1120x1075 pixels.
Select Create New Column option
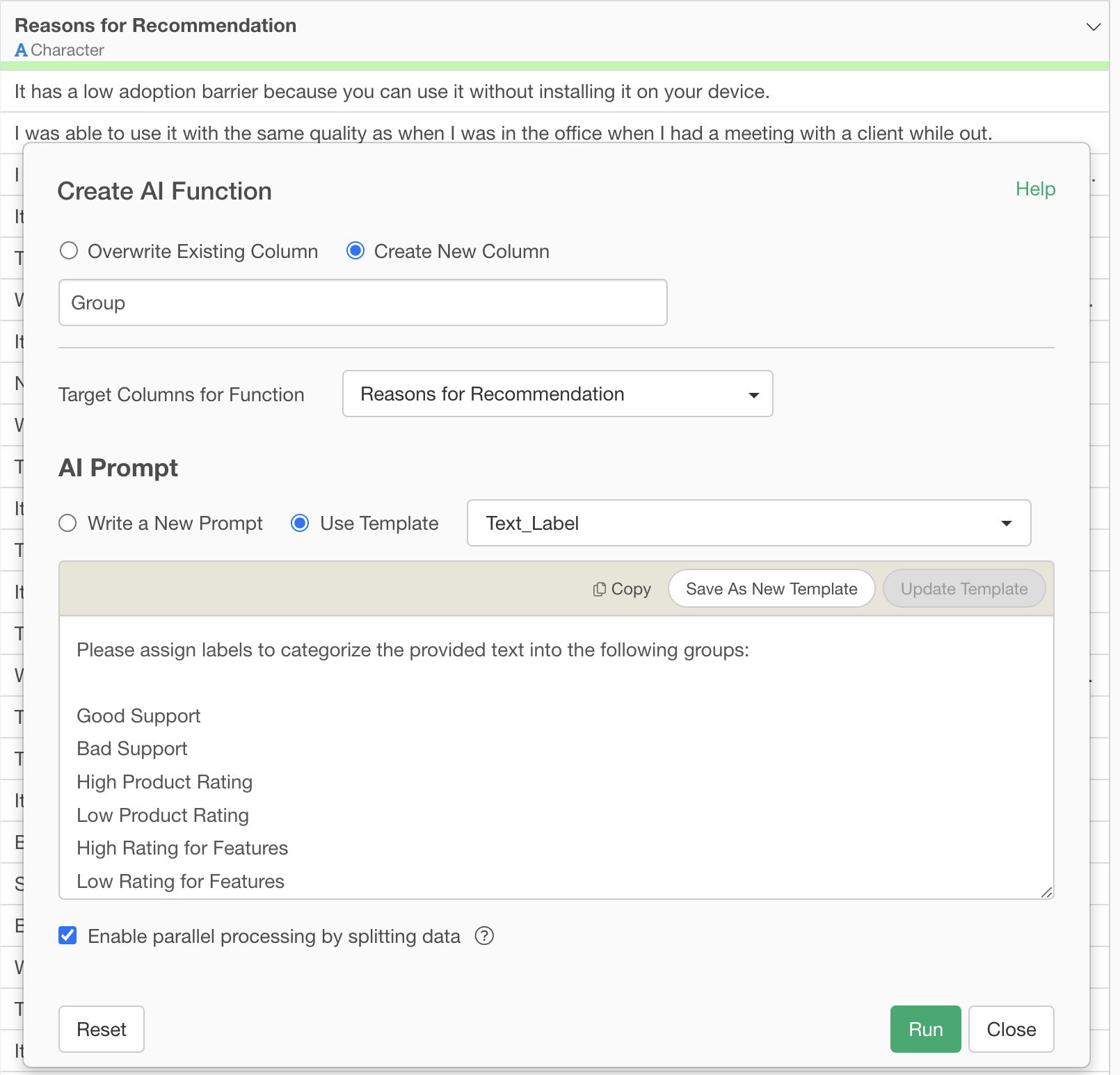(355, 251)
